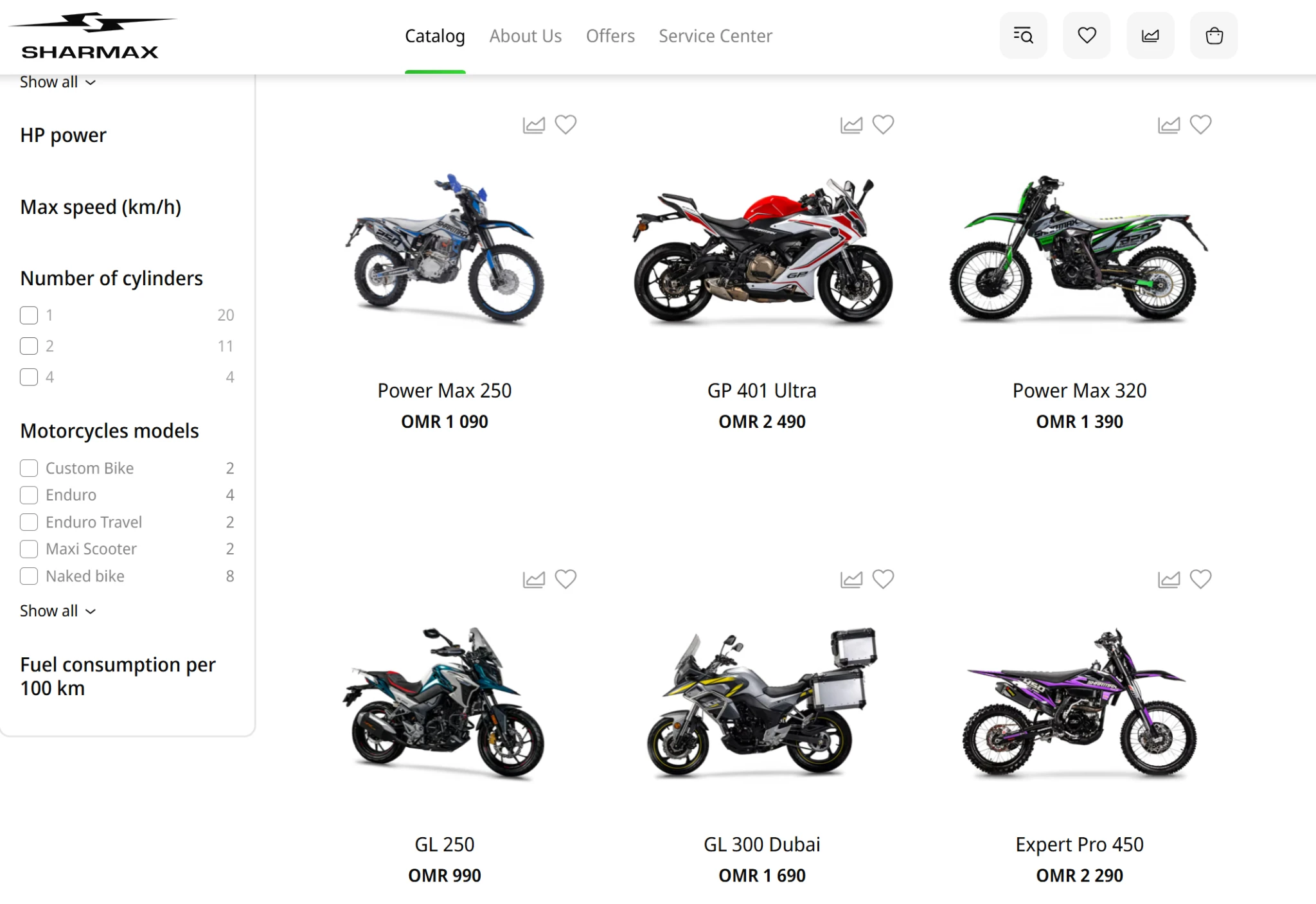Expand the HP power filter section
The height and width of the screenshot is (904, 1316).
(x=63, y=136)
